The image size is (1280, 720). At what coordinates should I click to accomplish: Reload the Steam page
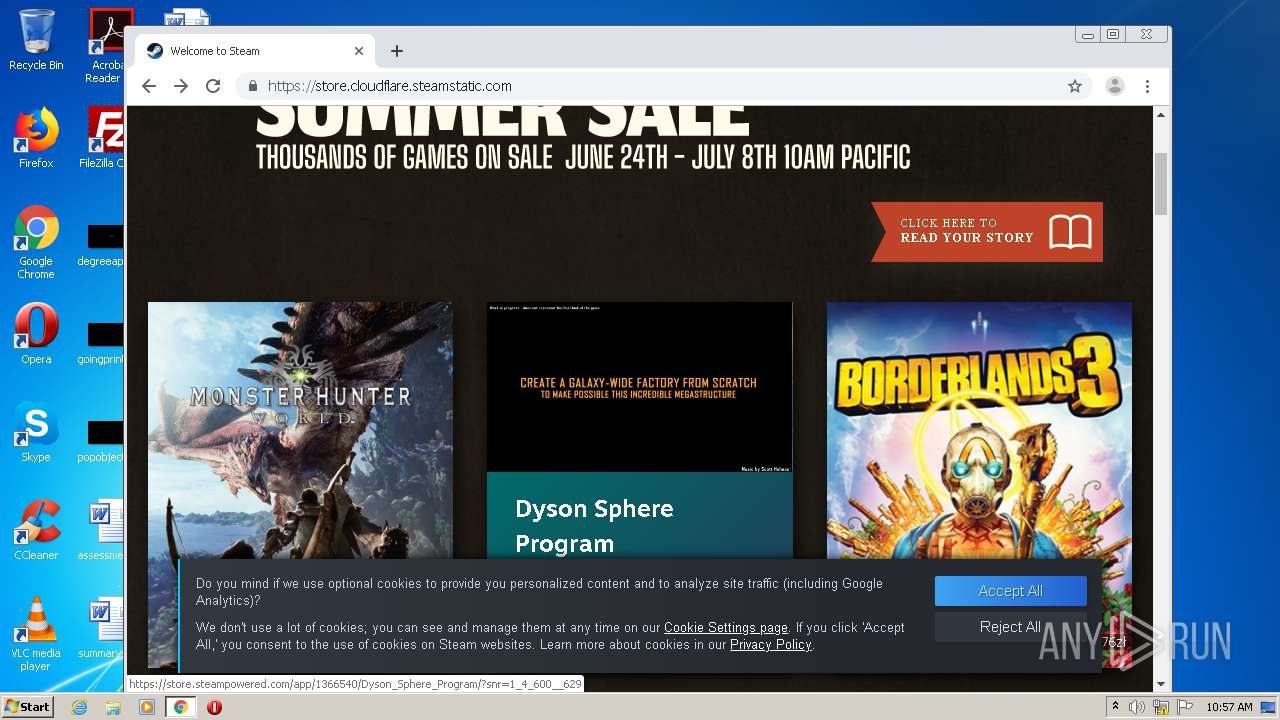[213, 86]
